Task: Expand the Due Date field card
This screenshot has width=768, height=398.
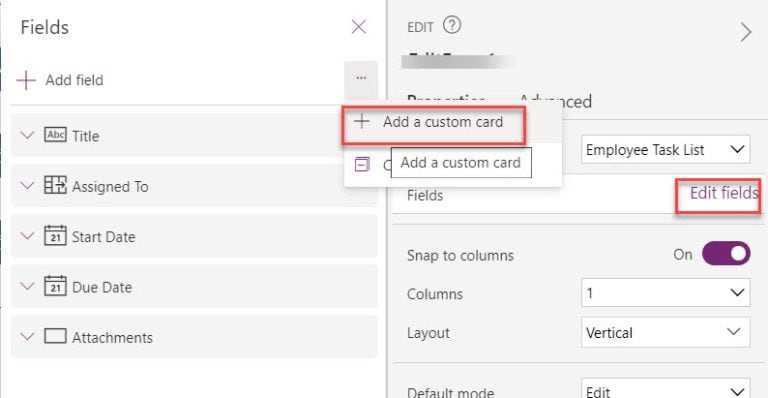Action: click(27, 286)
